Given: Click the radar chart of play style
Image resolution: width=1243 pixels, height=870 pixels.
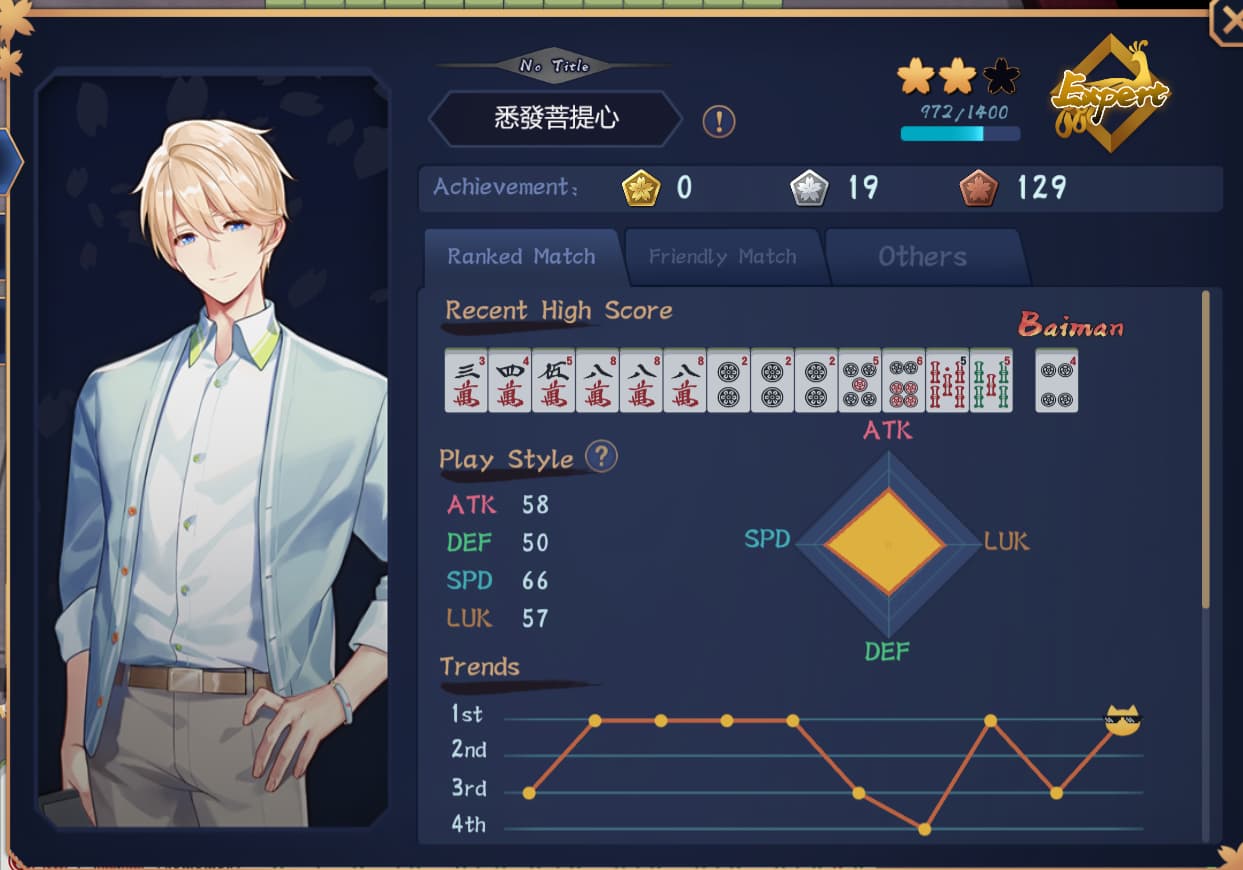Looking at the screenshot, I should point(887,544).
